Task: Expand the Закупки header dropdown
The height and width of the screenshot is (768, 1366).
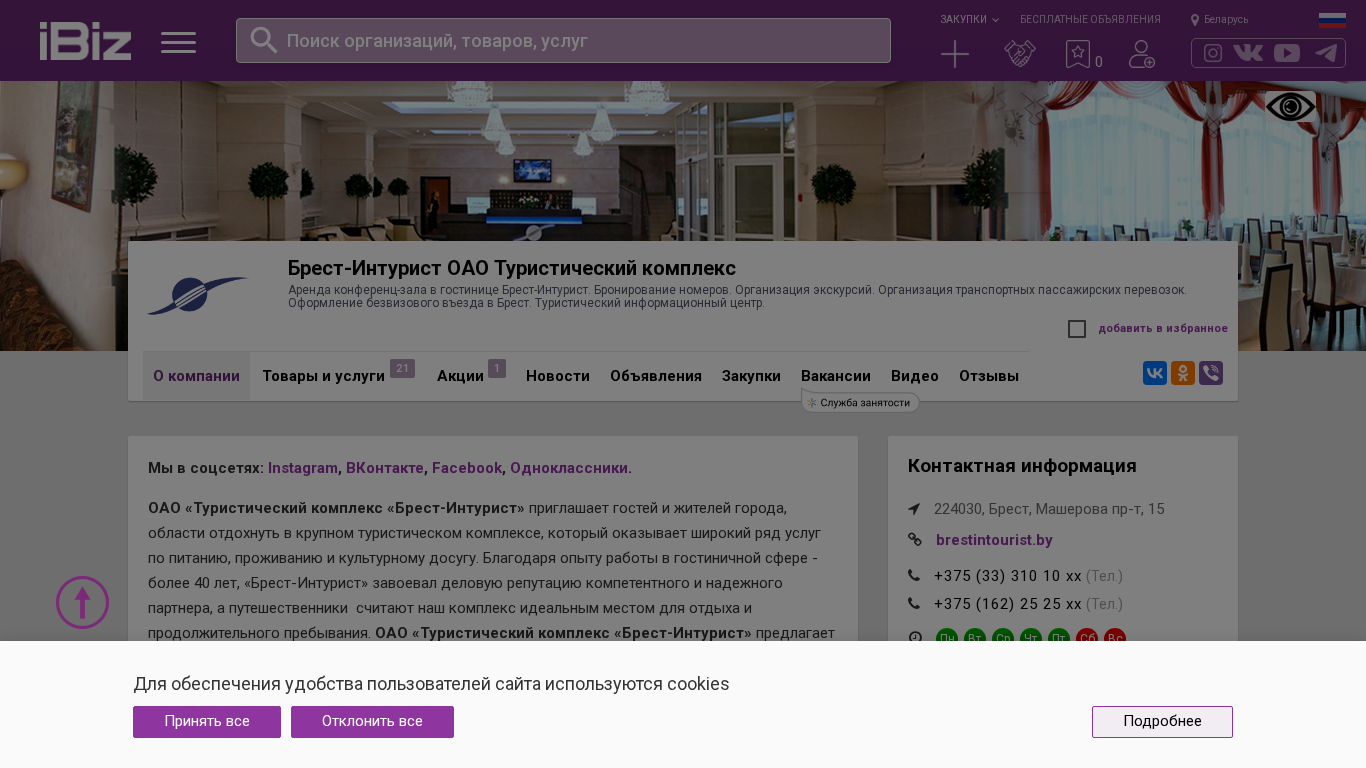Action: 969,20
